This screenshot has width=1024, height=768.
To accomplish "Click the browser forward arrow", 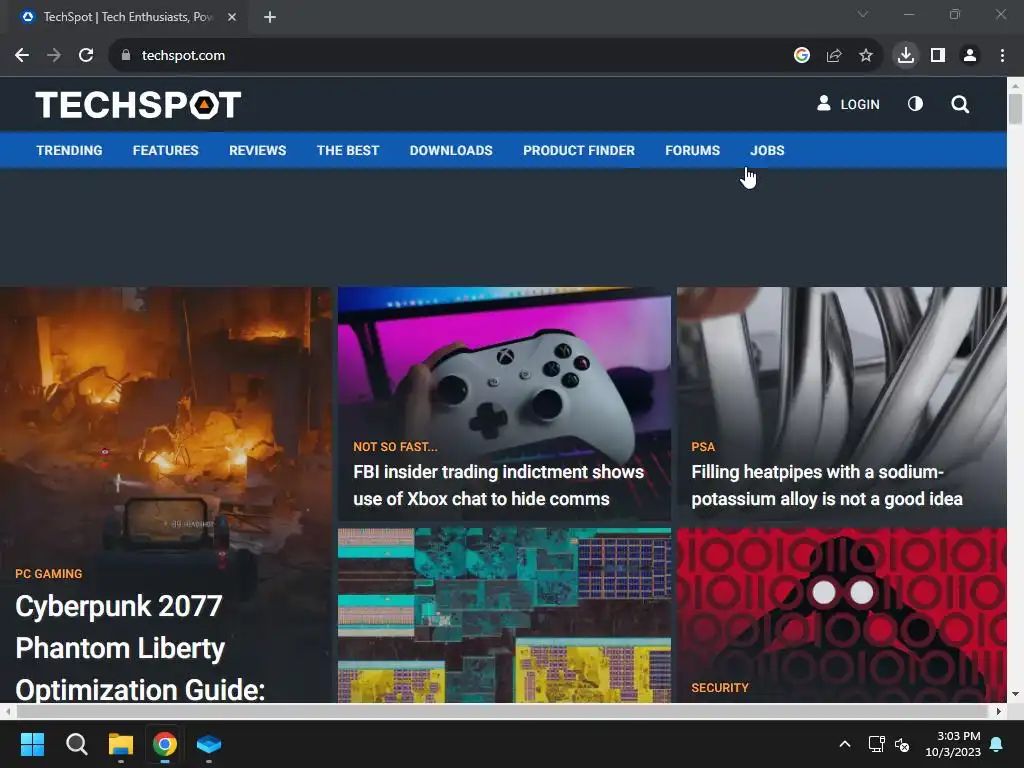I will pos(54,56).
